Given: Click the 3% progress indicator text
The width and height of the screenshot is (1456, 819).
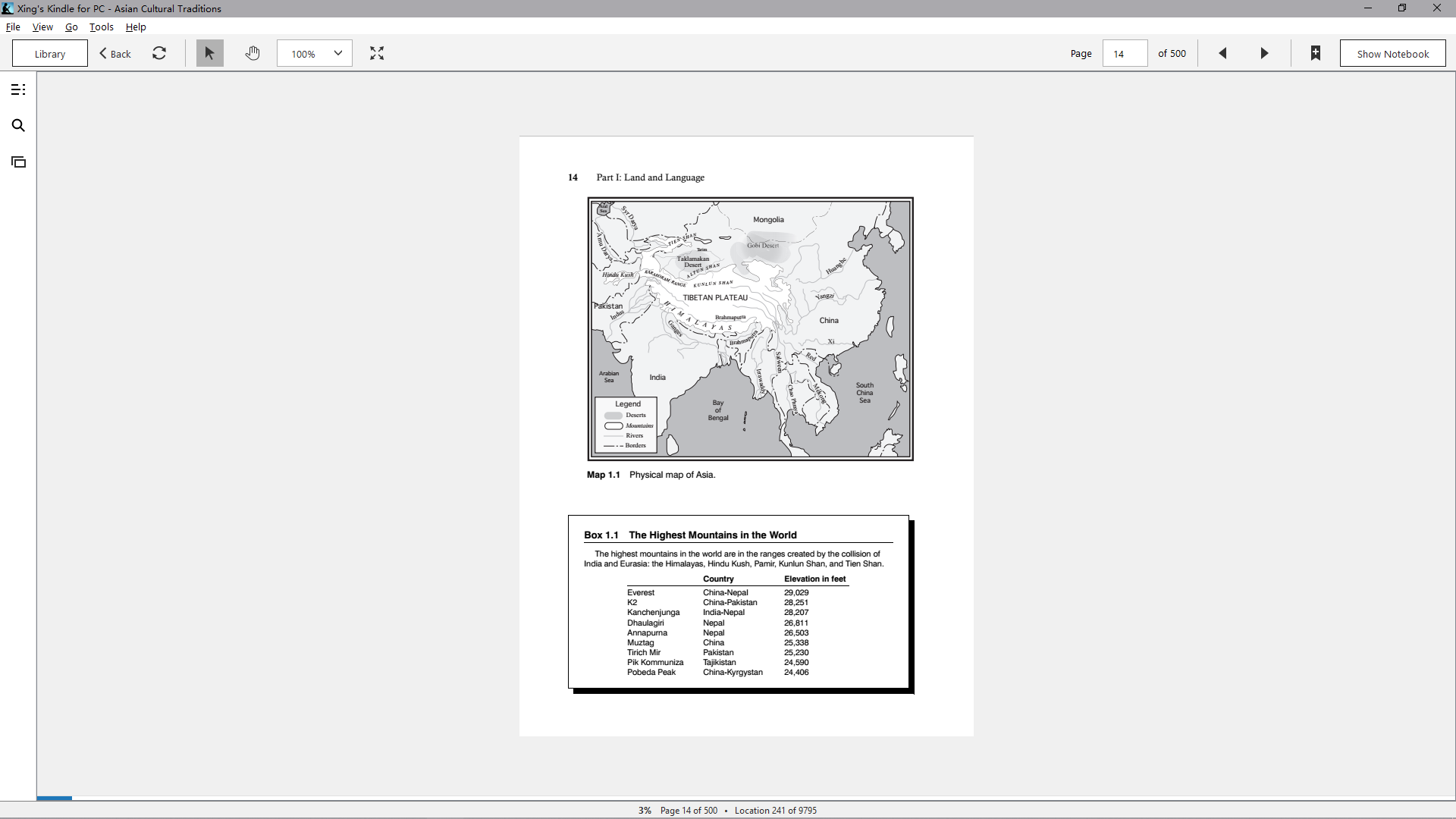Looking at the screenshot, I should (645, 810).
